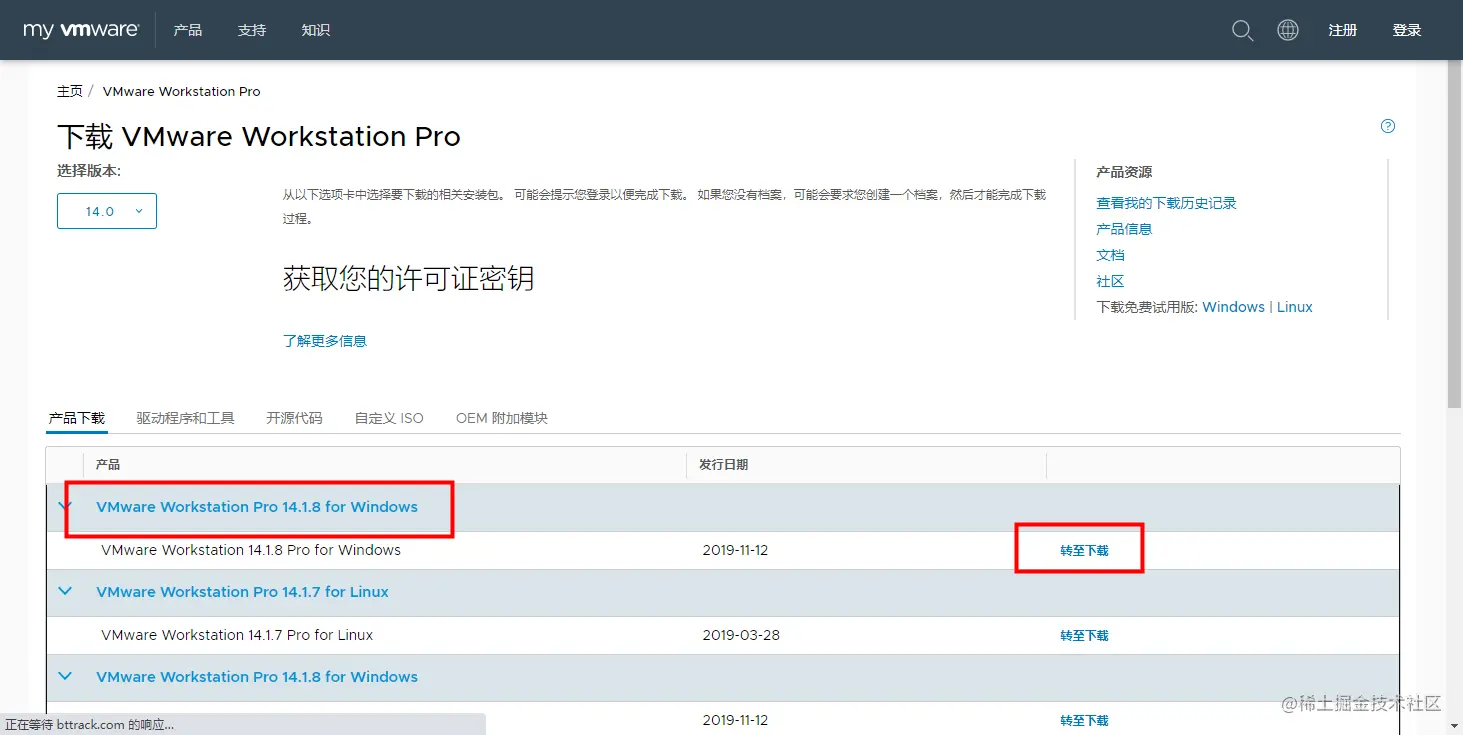Click 转至下载 for 14.1.8 Pro for Windows
1463x735 pixels.
tap(1084, 550)
